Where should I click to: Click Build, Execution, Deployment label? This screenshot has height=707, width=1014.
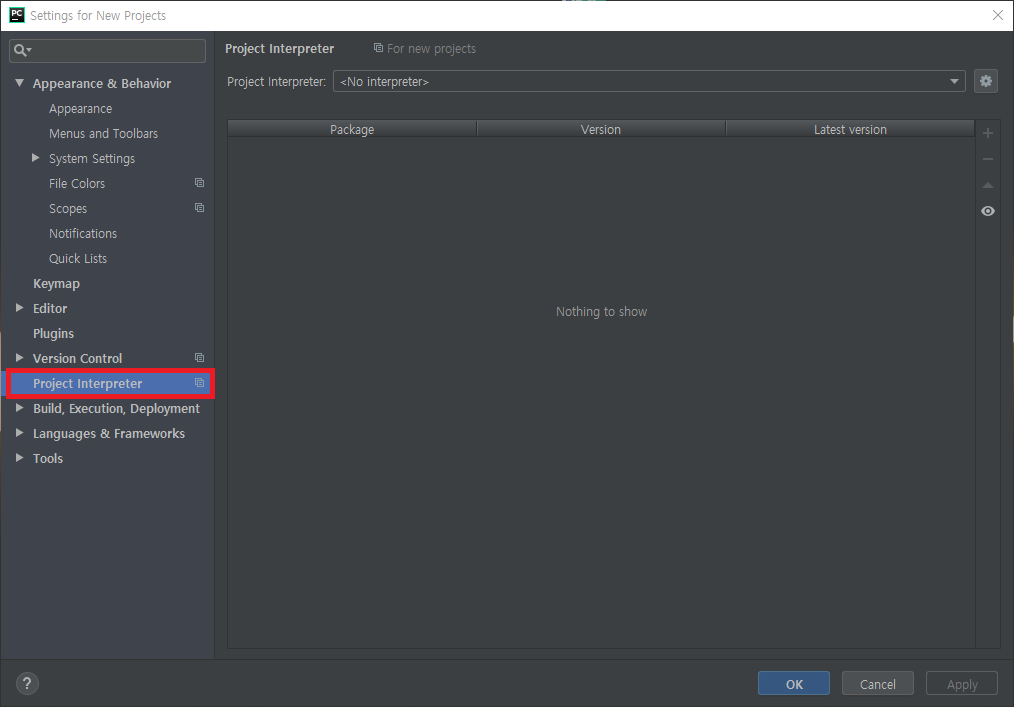(116, 409)
